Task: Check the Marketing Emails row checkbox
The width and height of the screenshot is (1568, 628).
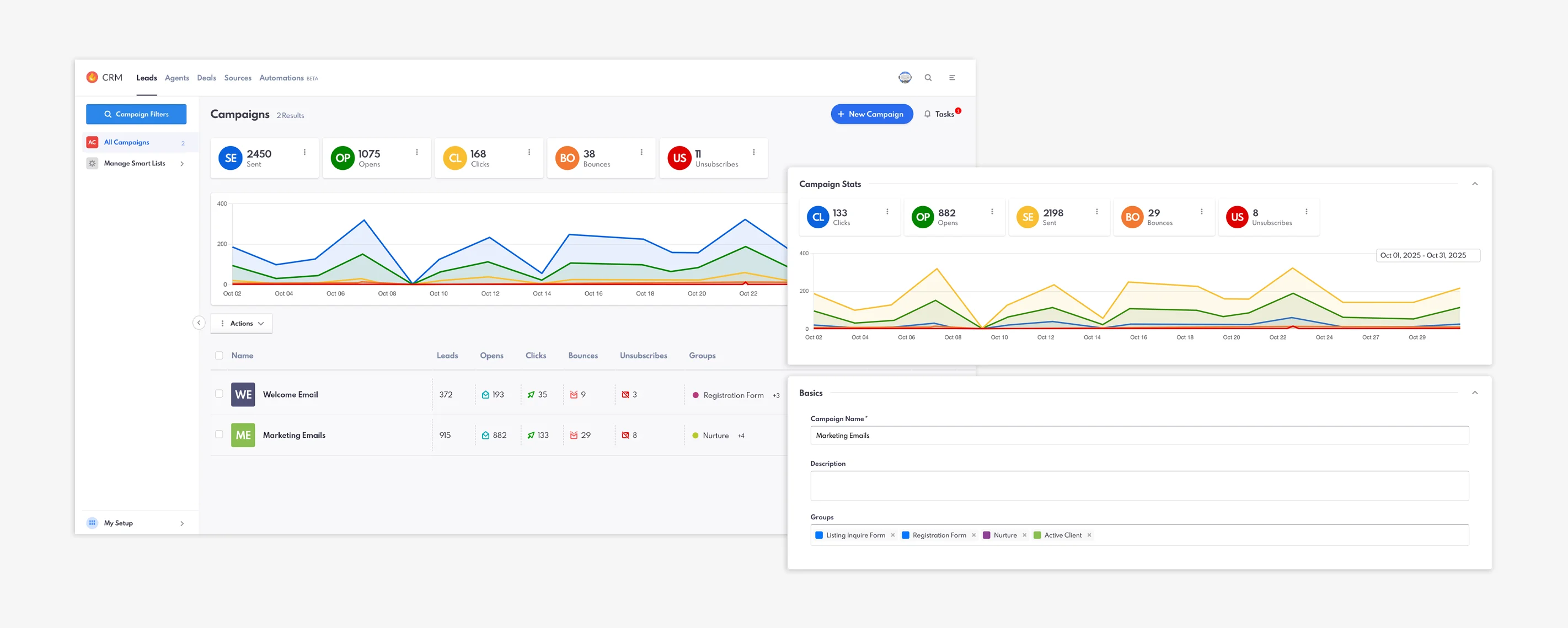Action: 219,434
